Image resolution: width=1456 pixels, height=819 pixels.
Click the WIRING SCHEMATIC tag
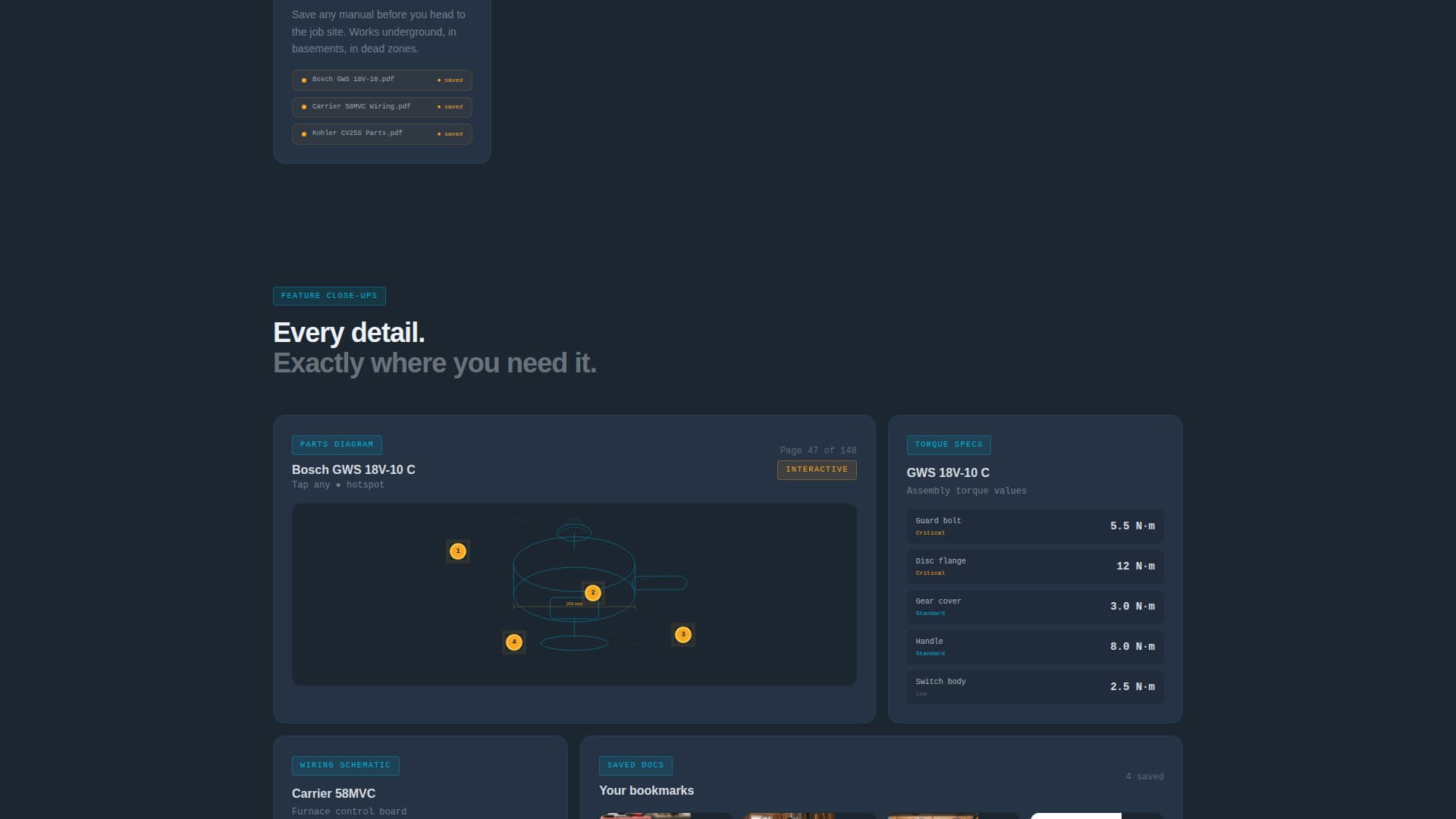(346, 766)
